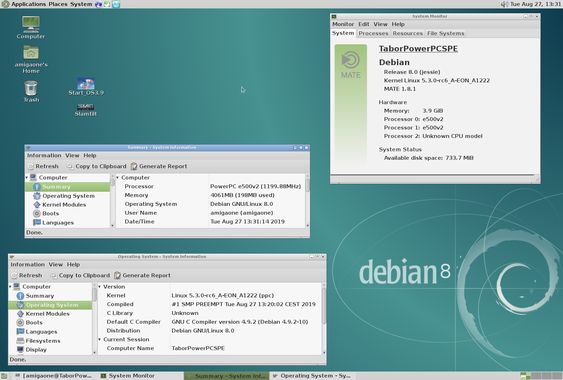Click the Memory row value 4061MB

[242, 195]
